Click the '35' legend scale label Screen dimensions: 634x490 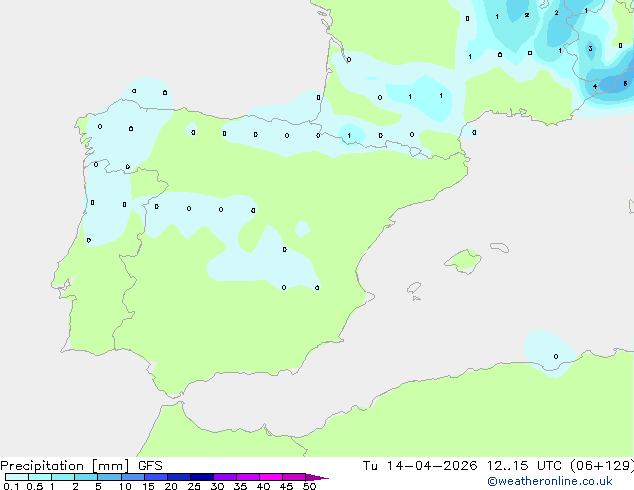coord(240,486)
